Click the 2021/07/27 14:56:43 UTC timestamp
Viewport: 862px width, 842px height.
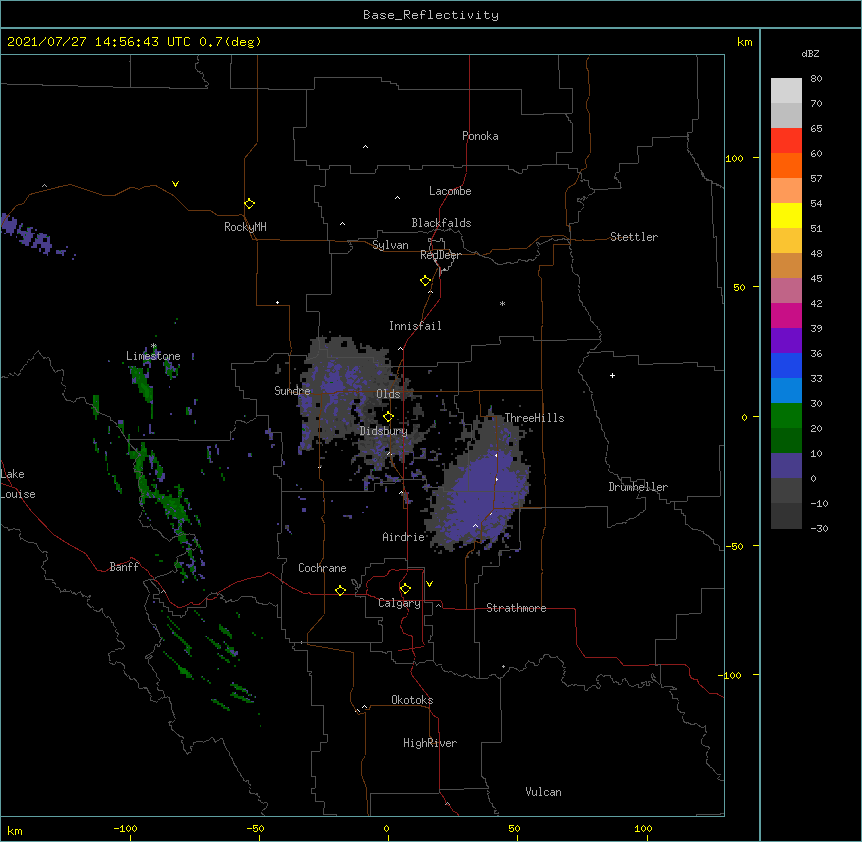(99, 42)
